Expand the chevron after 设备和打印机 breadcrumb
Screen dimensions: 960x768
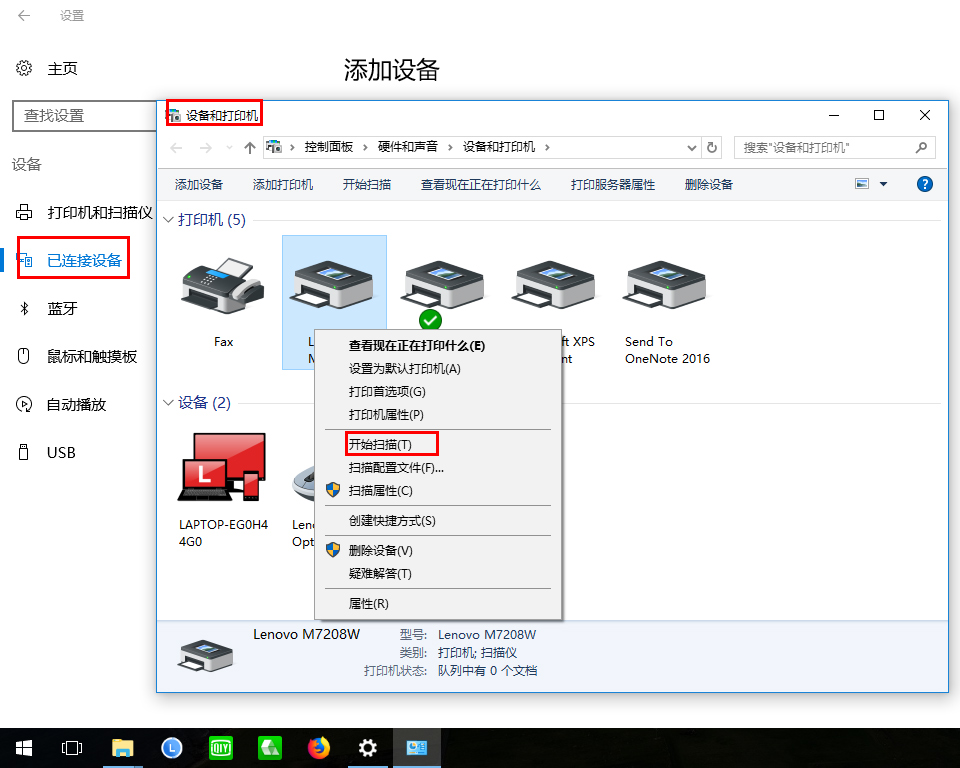547,148
